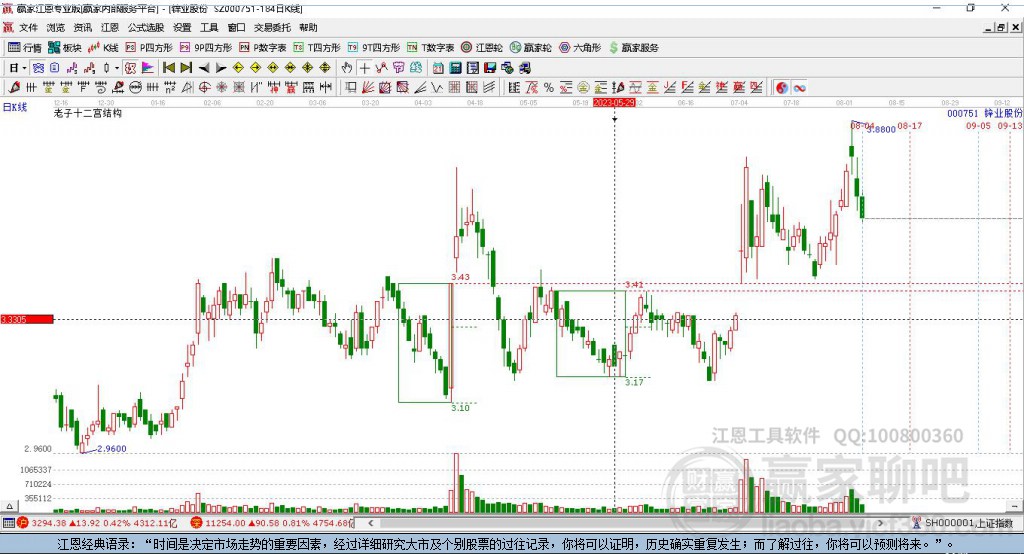1024x554 pixels.
Task: Click the 老子十二宫结构 indicator title
Action: click(x=88, y=113)
